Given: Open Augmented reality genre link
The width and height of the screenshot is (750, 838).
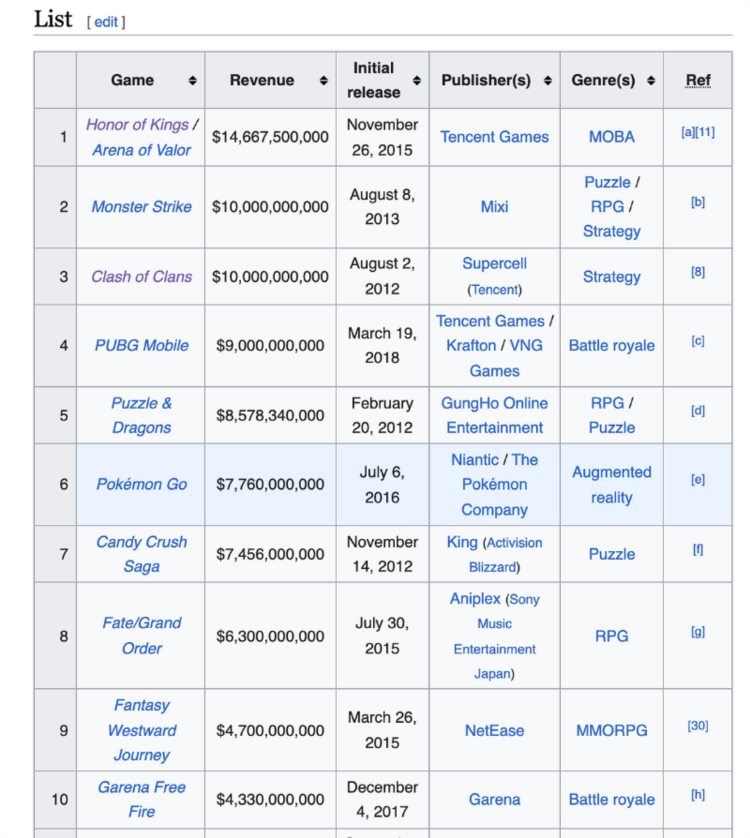Looking at the screenshot, I should (611, 484).
